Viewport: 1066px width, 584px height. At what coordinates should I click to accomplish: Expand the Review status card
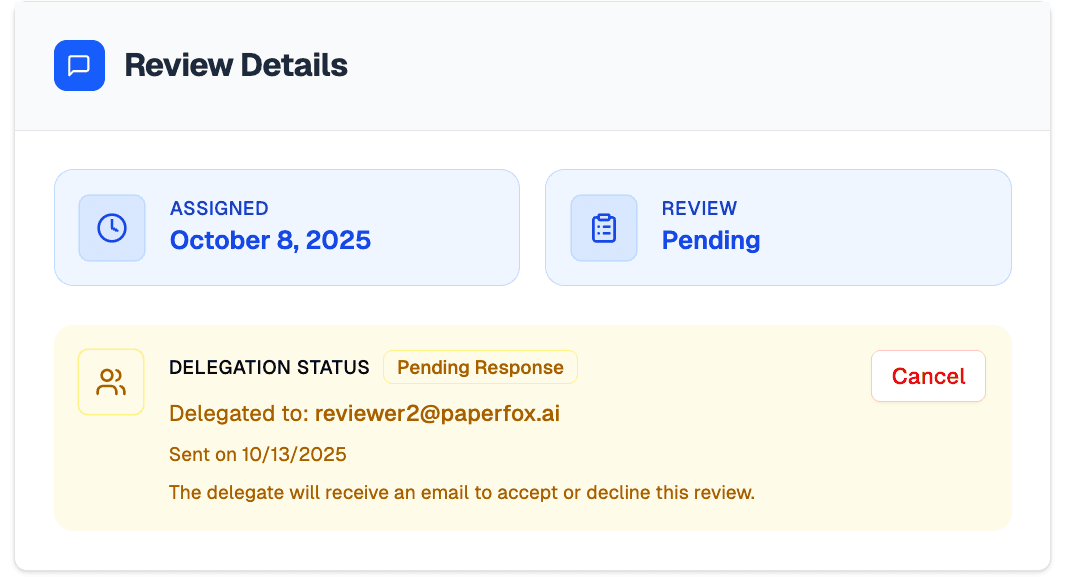pyautogui.click(x=778, y=227)
